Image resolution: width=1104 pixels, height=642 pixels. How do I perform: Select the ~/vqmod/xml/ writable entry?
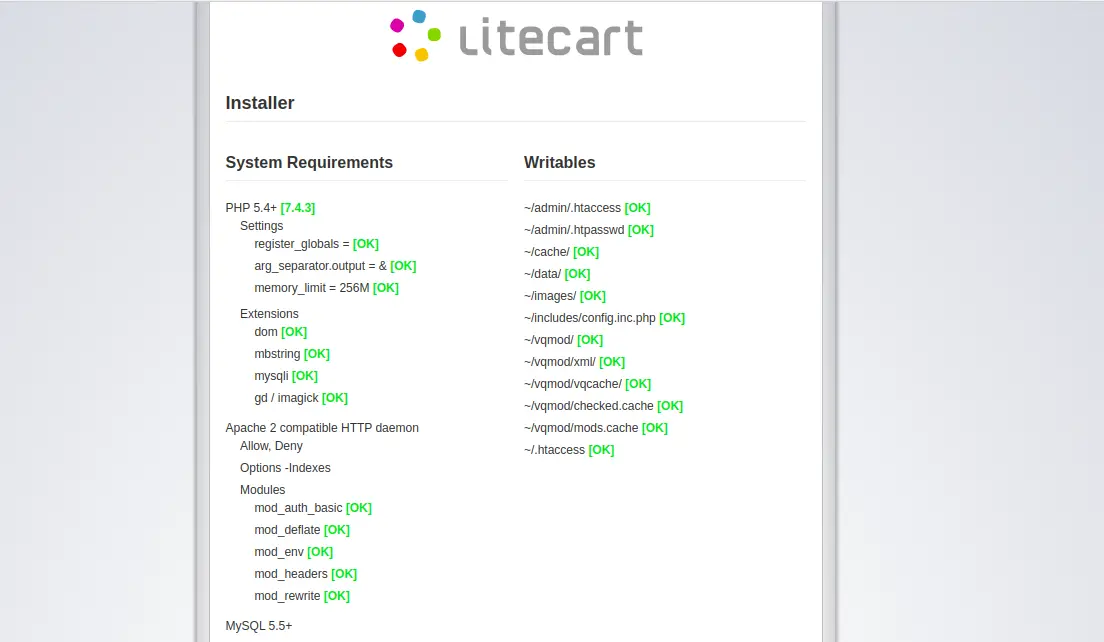575,362
